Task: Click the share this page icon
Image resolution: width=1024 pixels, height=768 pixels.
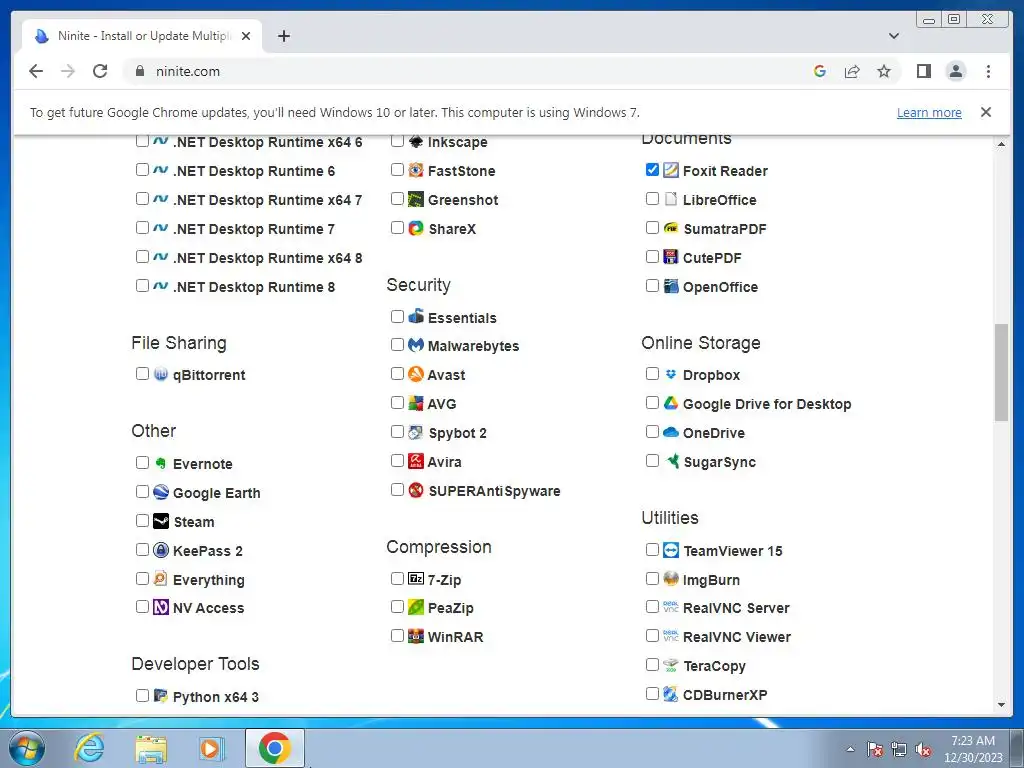Action: click(852, 71)
